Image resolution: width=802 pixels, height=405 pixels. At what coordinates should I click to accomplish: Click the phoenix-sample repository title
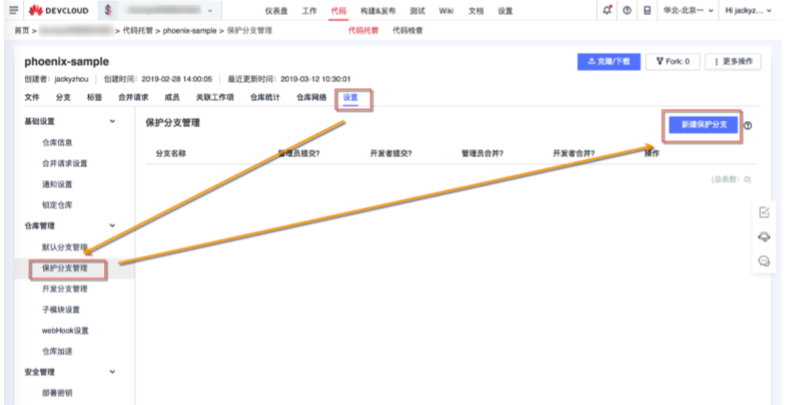(x=67, y=62)
